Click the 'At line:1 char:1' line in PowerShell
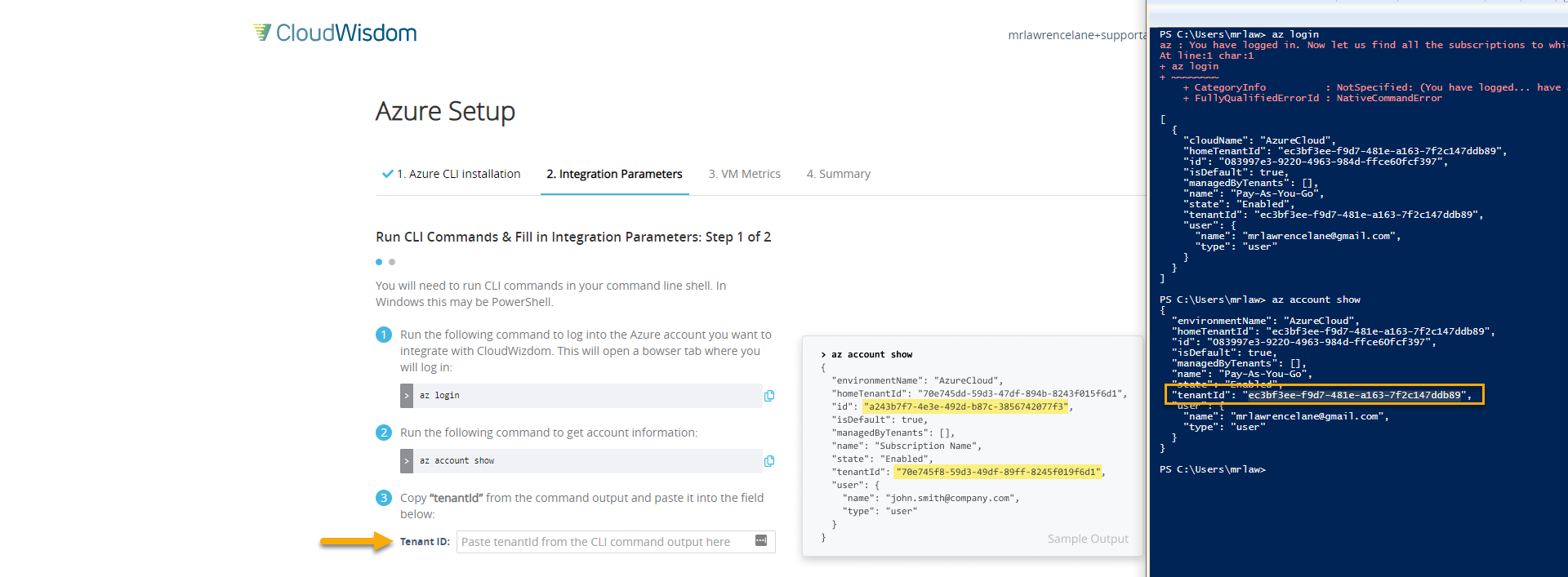 point(1206,55)
